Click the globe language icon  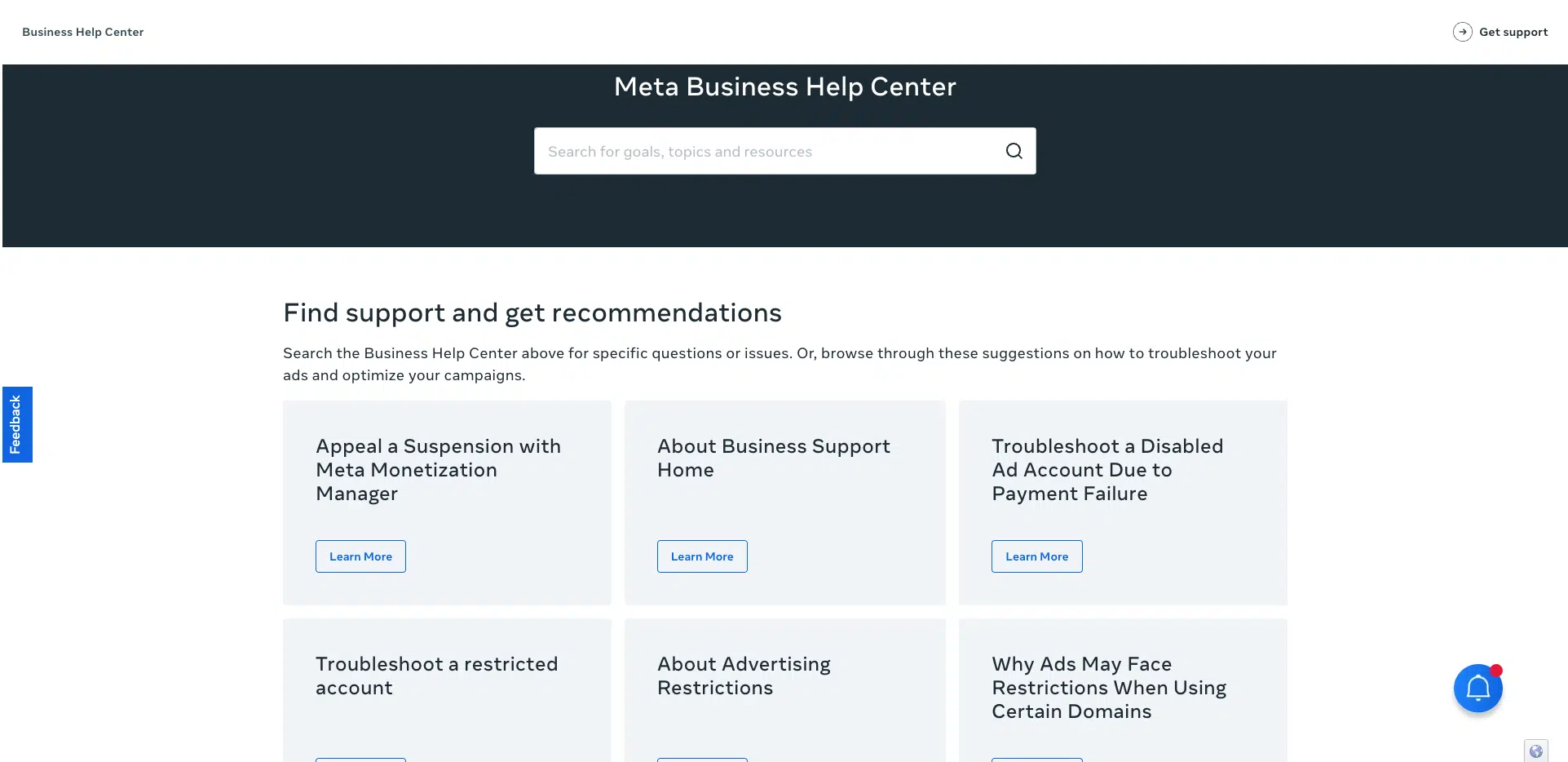(1536, 751)
